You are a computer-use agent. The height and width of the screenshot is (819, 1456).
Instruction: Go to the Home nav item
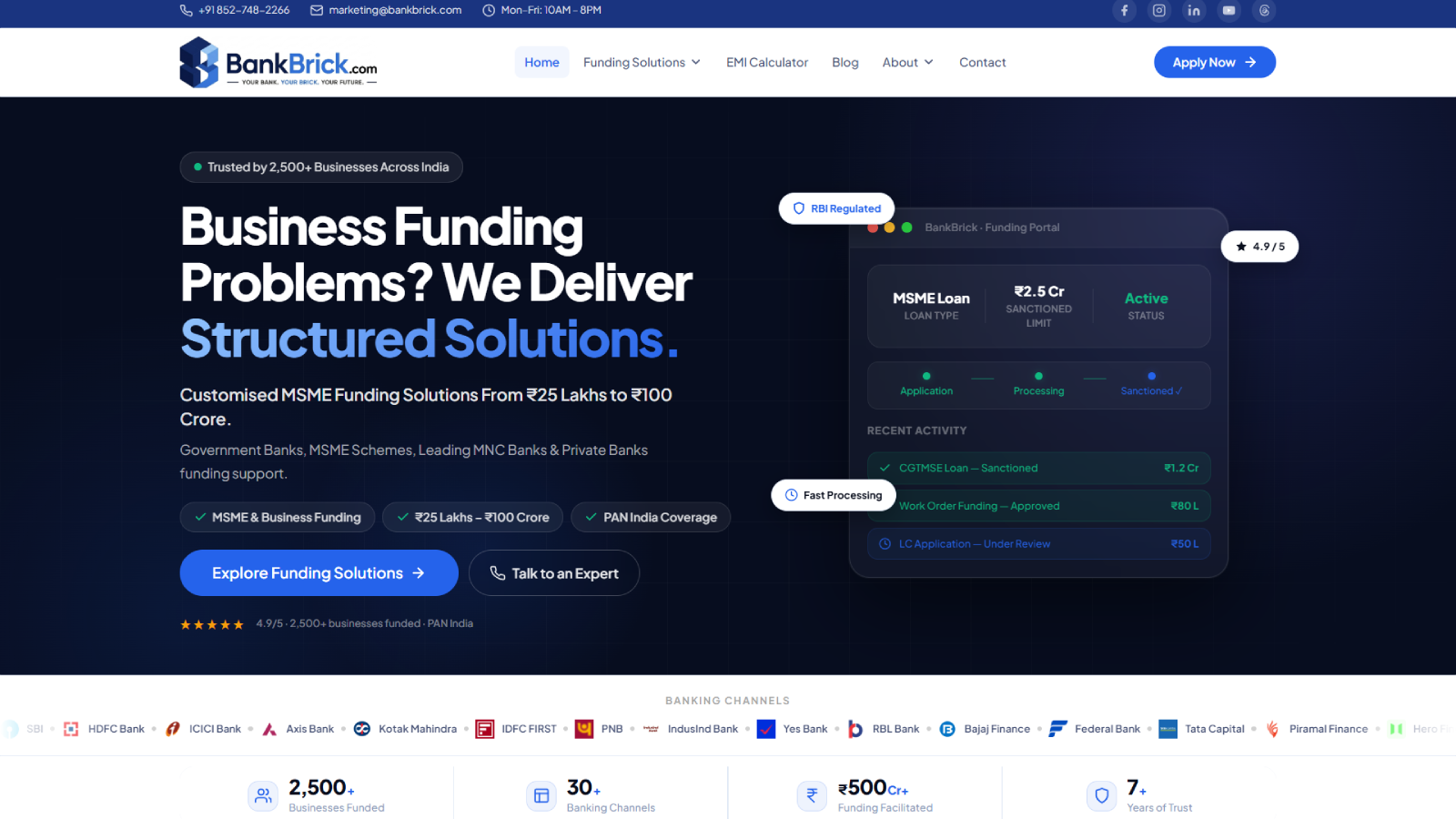coord(541,62)
